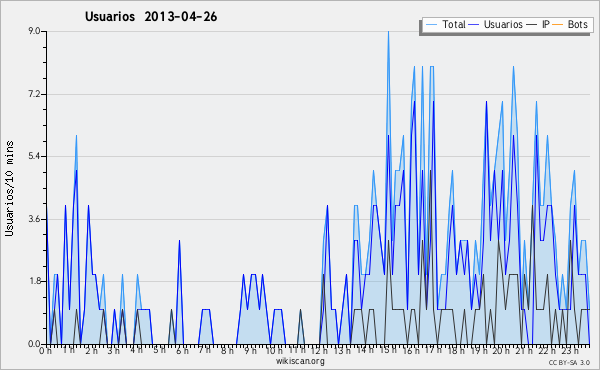This screenshot has width=600, height=370.
Task: Click the light blue Total legend line
Action: tap(431, 25)
